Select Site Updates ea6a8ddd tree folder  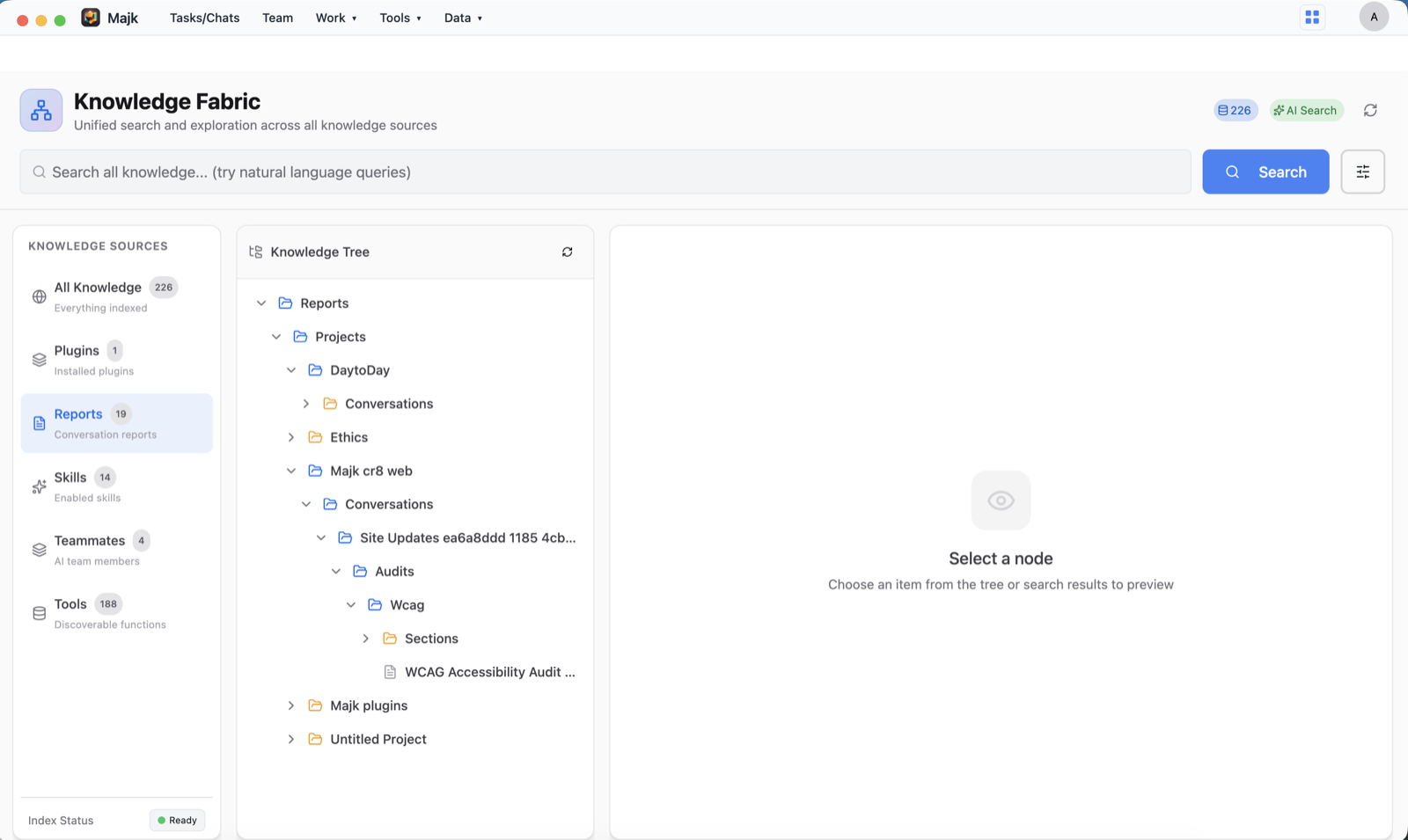coord(467,537)
